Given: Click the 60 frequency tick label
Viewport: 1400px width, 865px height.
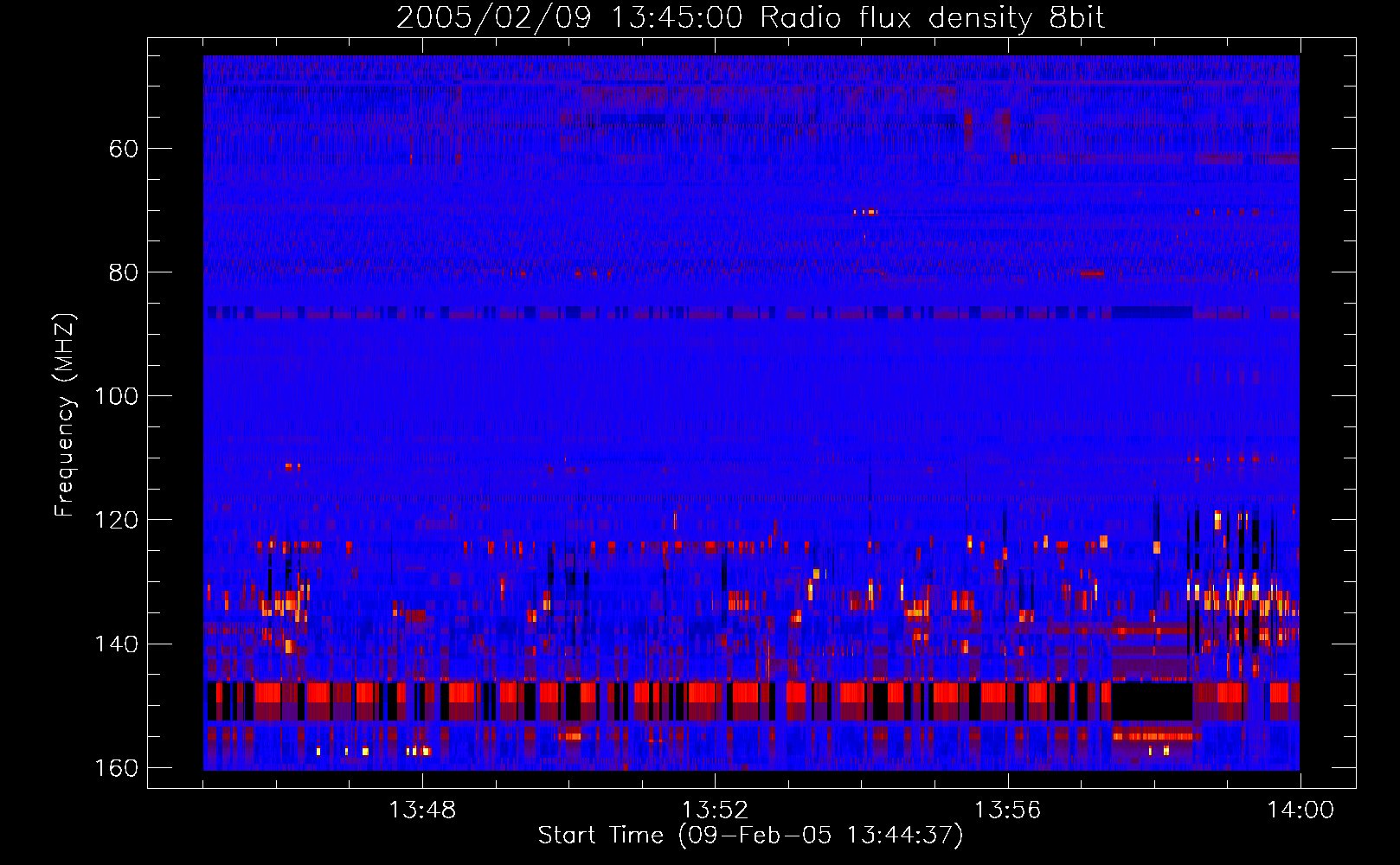Looking at the screenshot, I should click(124, 149).
